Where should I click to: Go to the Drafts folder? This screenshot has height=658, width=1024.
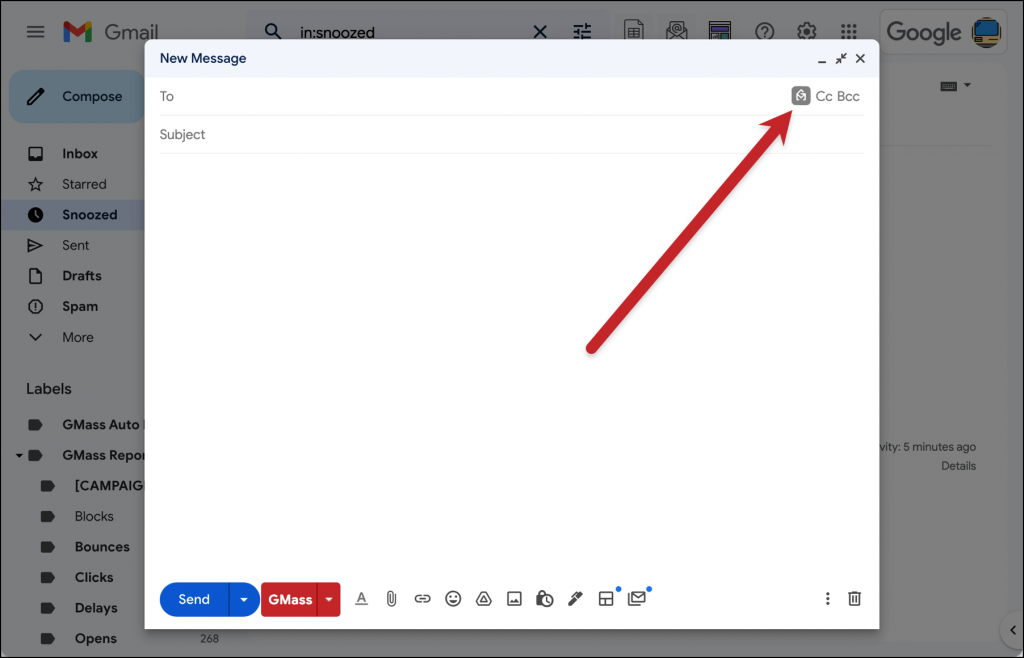coord(81,276)
